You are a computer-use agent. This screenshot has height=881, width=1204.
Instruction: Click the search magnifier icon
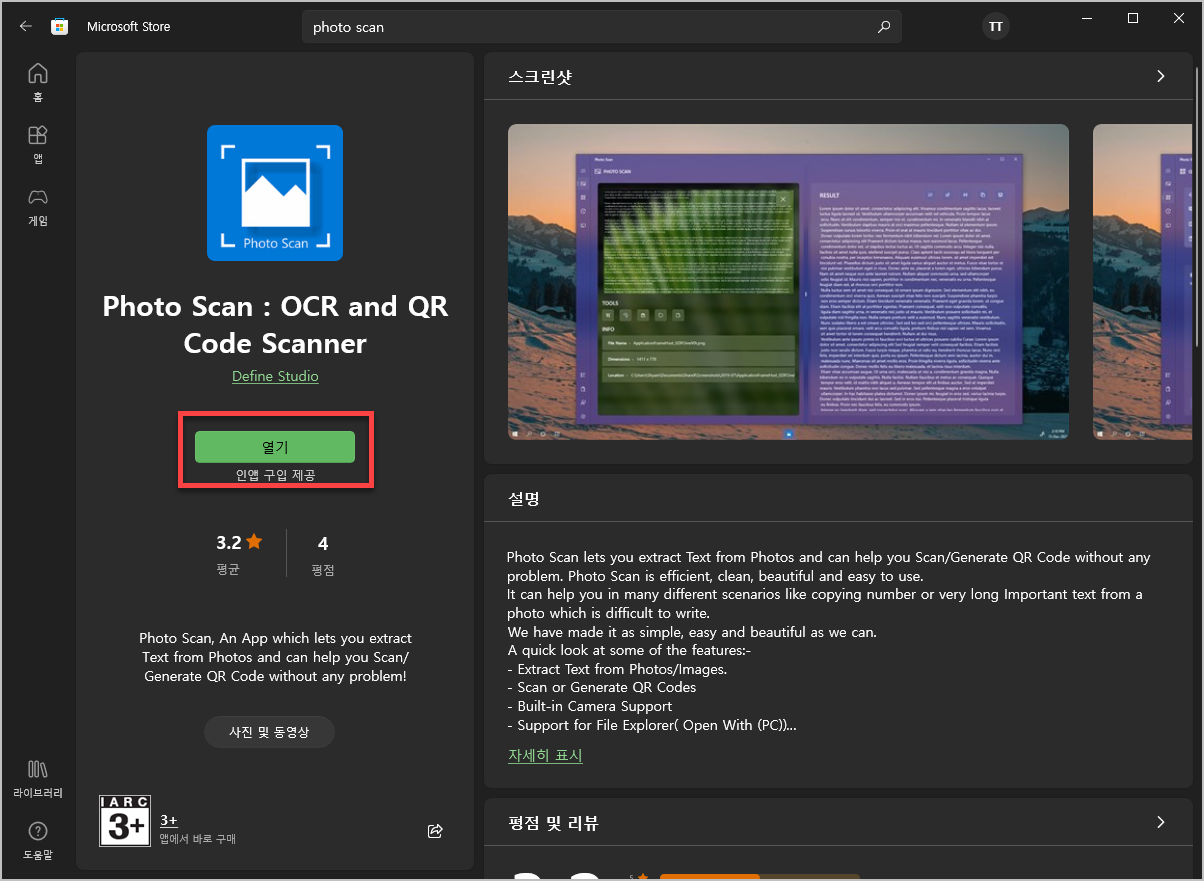click(x=883, y=27)
